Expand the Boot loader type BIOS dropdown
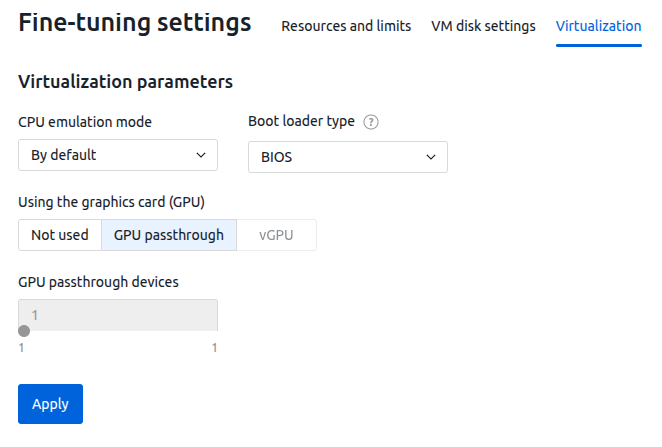 (348, 157)
